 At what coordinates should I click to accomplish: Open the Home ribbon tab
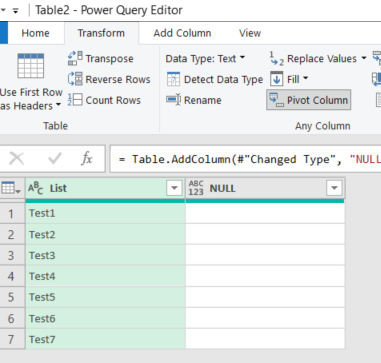[35, 33]
